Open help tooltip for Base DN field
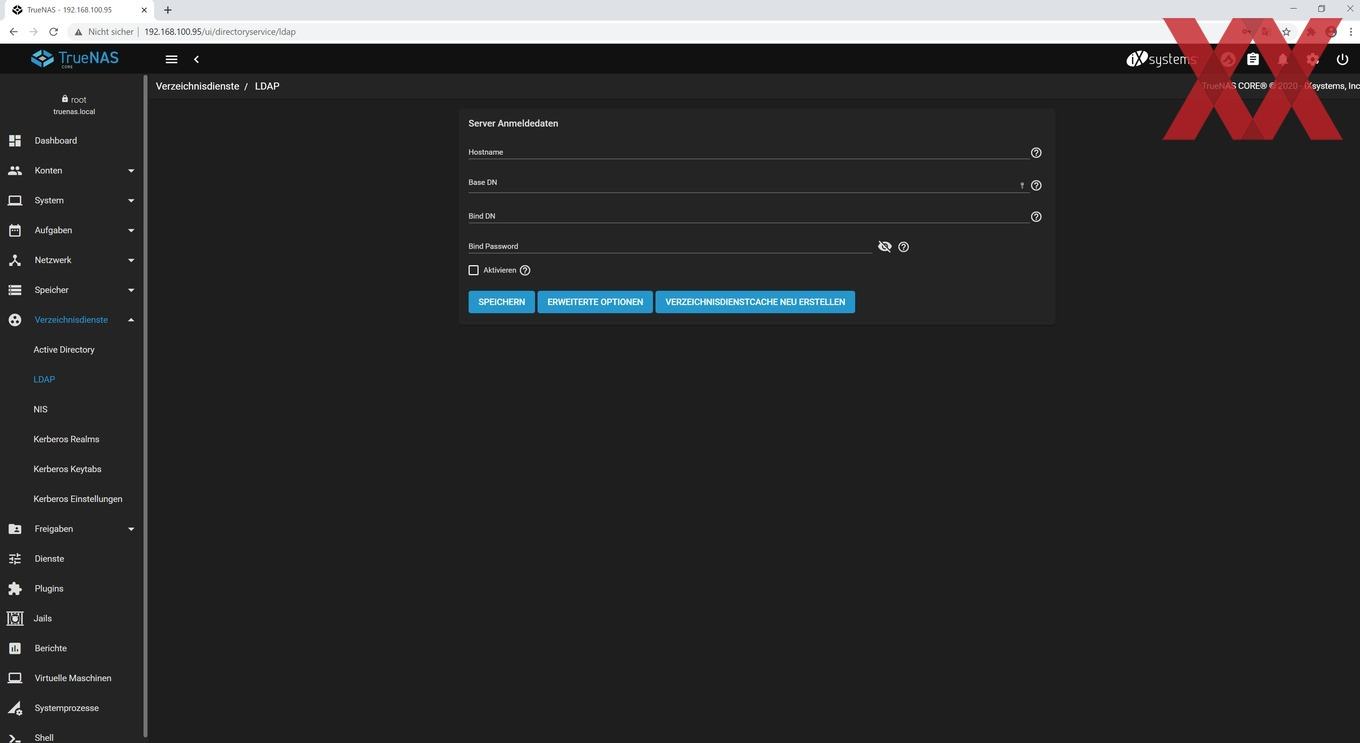The width and height of the screenshot is (1360, 743). pos(1036,185)
